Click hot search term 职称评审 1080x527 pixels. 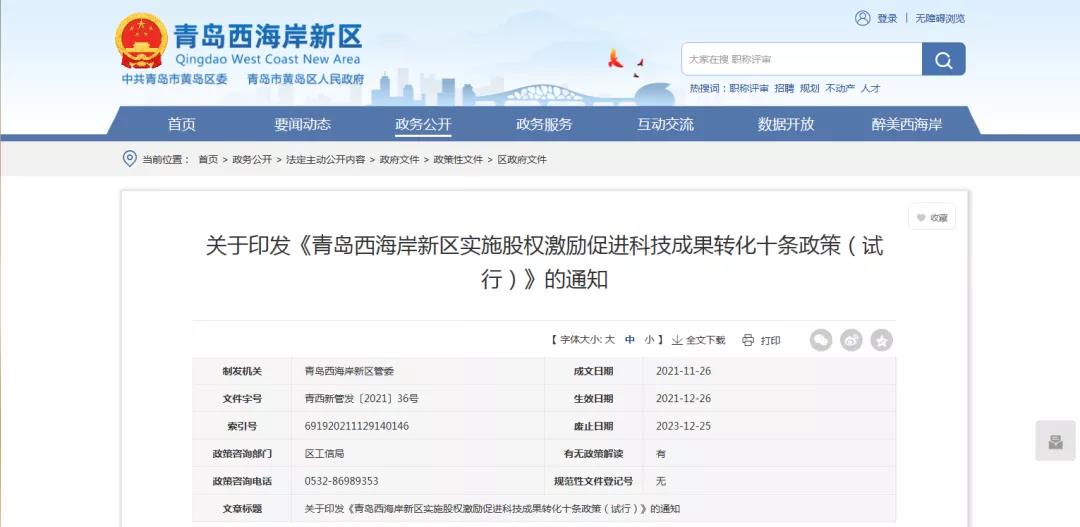click(x=749, y=88)
